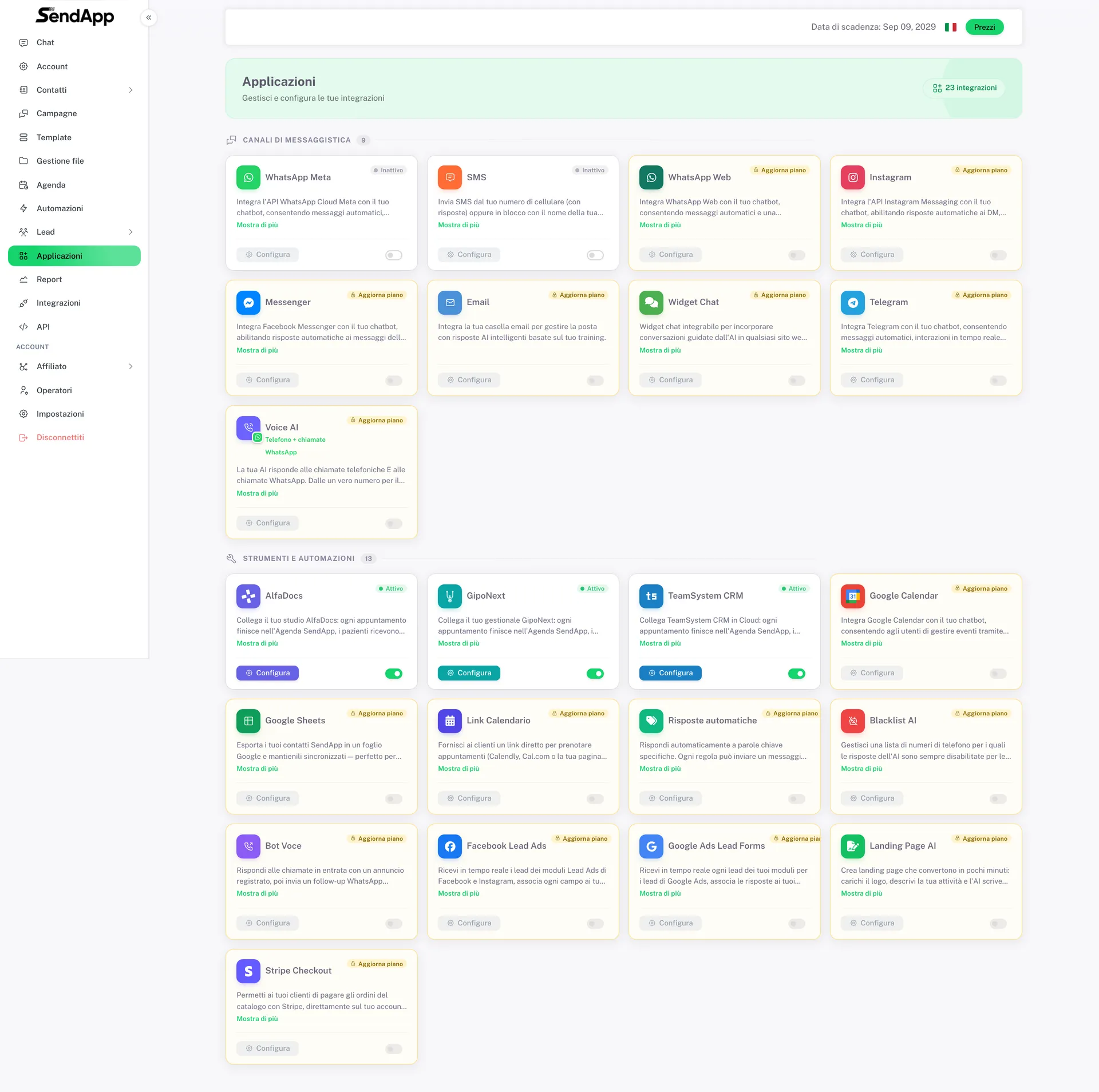Click the TeamSystem CRM icon

tap(651, 596)
